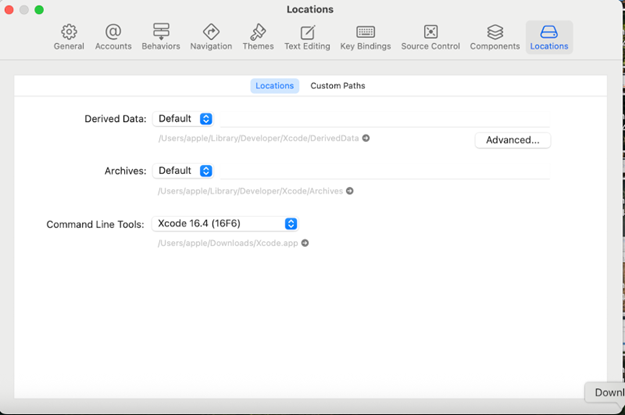Open the Accounts preferences pane

pos(113,37)
